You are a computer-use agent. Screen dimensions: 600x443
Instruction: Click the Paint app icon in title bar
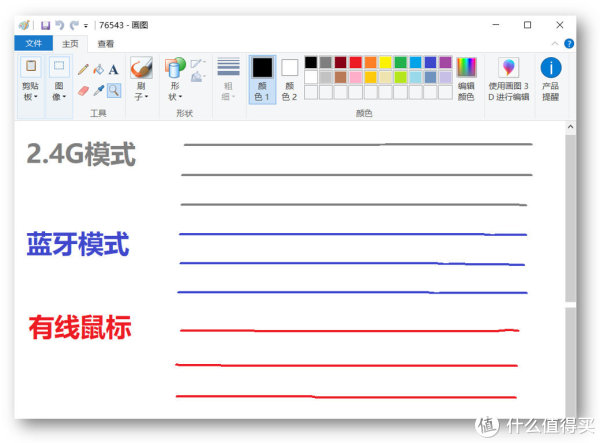click(x=24, y=25)
